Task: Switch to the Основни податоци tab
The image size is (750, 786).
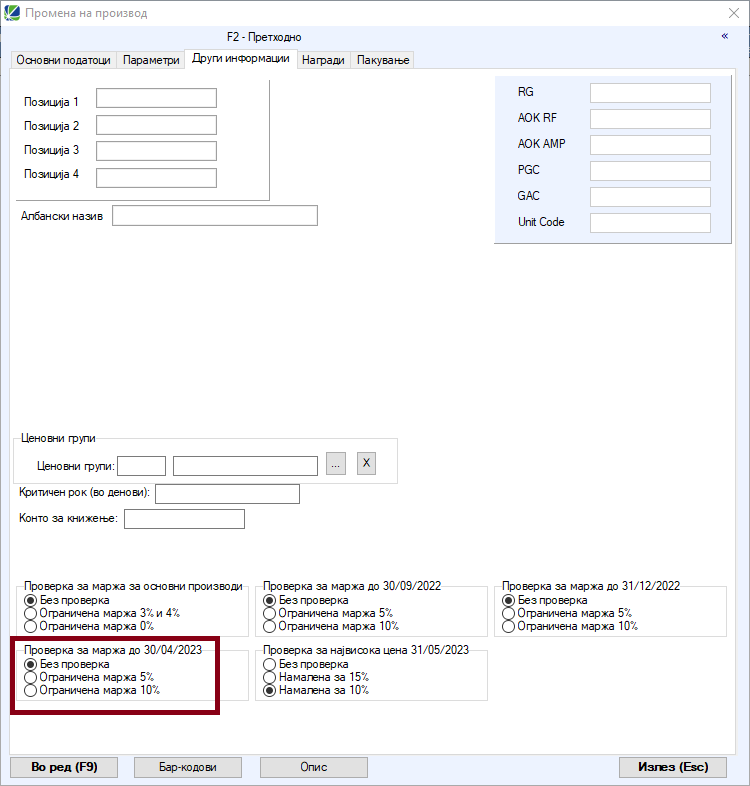Action: pyautogui.click(x=63, y=60)
